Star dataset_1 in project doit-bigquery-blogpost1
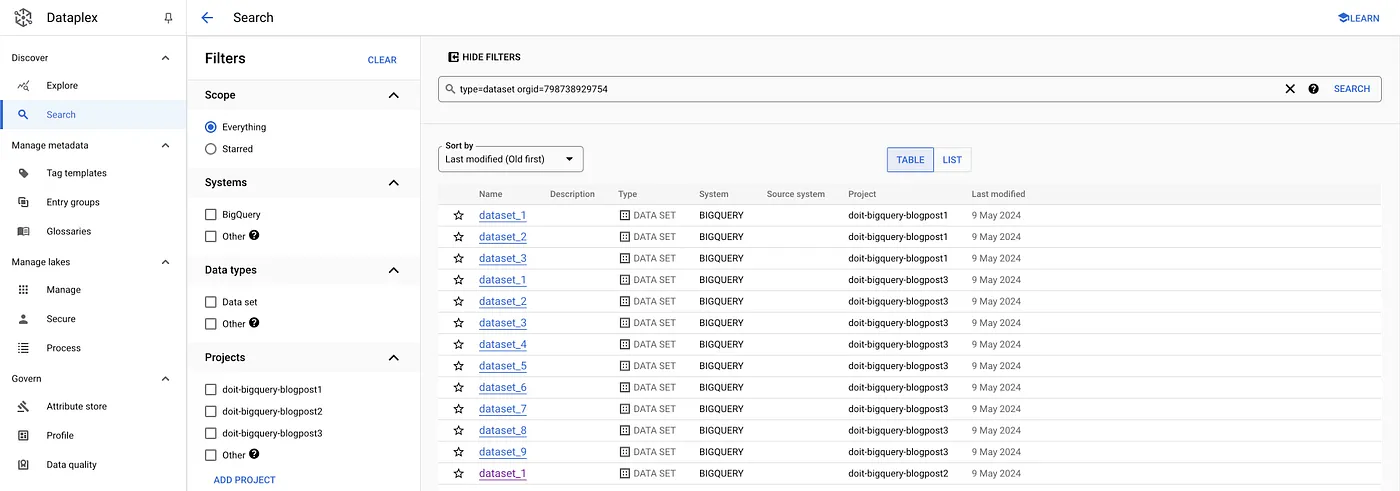The width and height of the screenshot is (1400, 491). pyautogui.click(x=458, y=215)
